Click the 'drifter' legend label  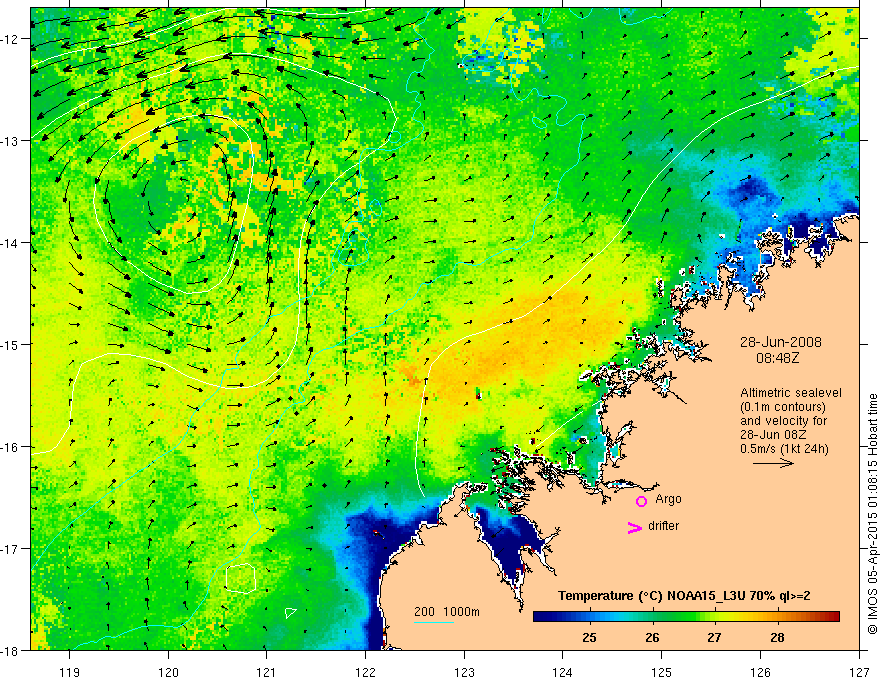[663, 526]
